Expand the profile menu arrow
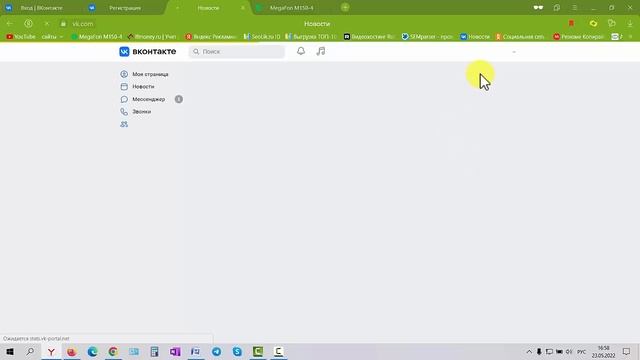Viewport: 640px width, 360px height. coord(514,52)
